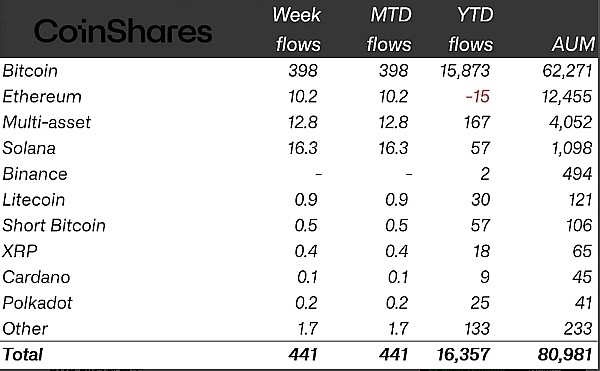The width and height of the screenshot is (600, 371).
Task: Select the MTD flows column header
Action: pyautogui.click(x=389, y=30)
